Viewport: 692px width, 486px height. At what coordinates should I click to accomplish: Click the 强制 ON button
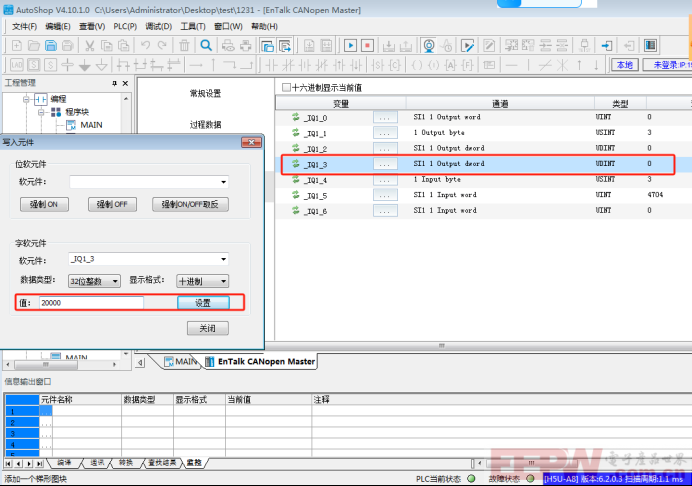(44, 204)
